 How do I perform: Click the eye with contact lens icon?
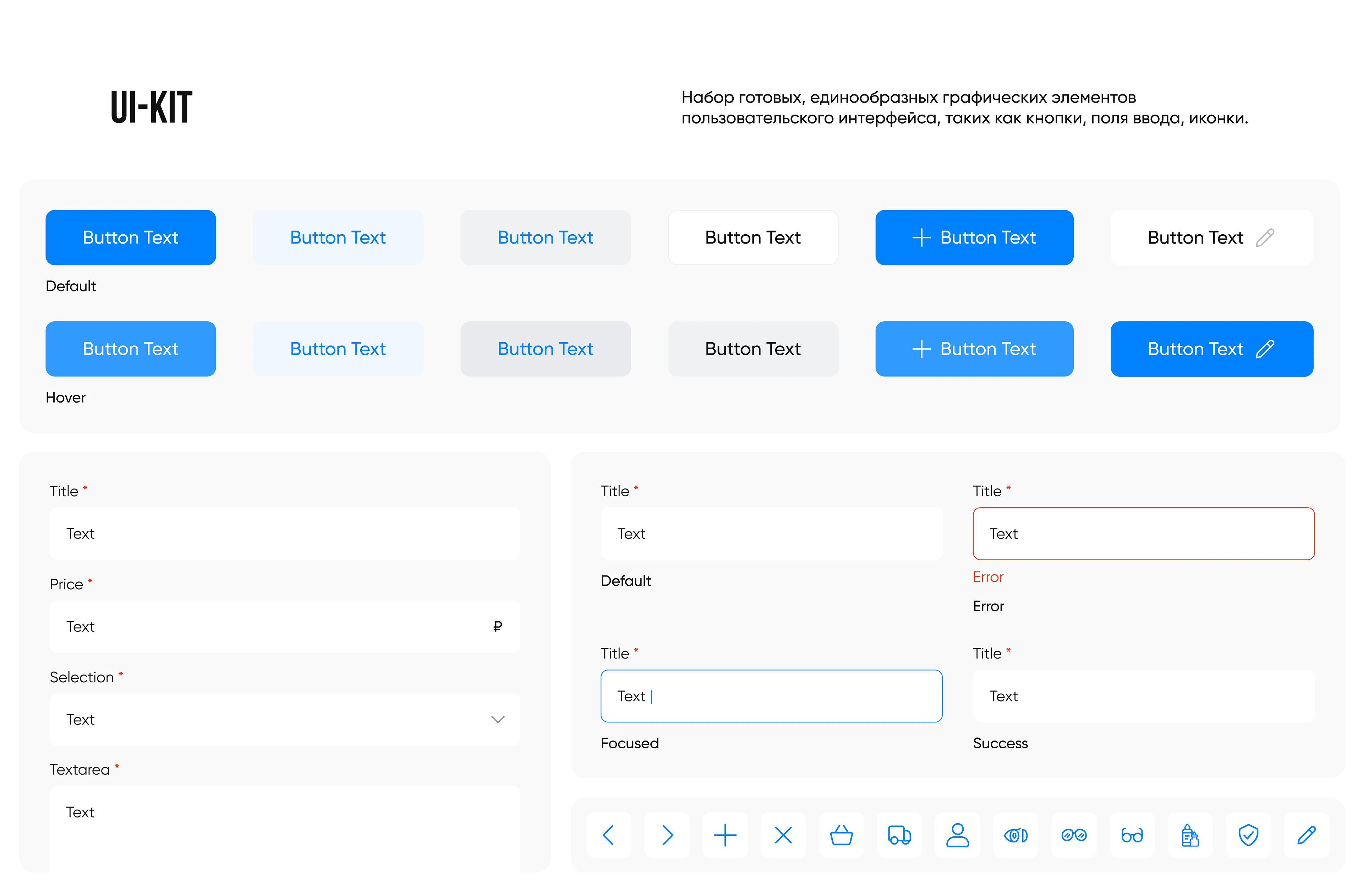pyautogui.click(x=1016, y=835)
